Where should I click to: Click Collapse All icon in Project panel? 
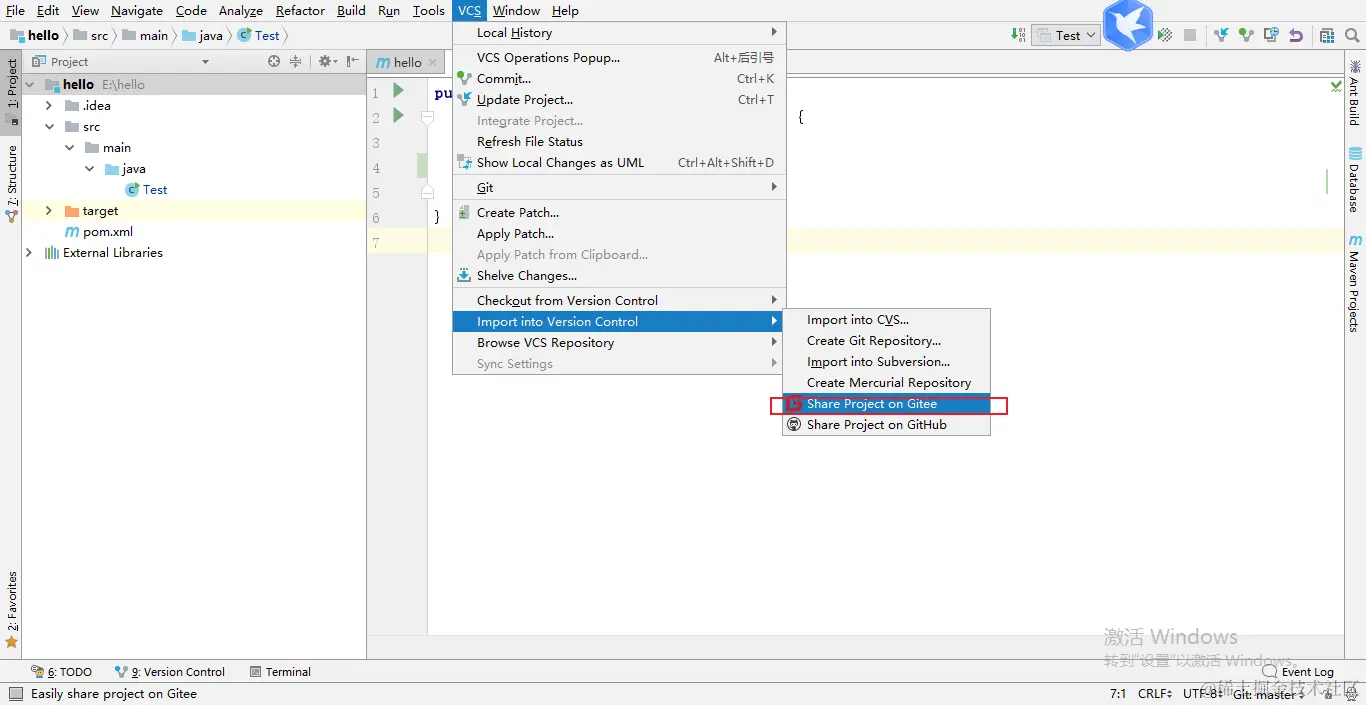(296, 61)
